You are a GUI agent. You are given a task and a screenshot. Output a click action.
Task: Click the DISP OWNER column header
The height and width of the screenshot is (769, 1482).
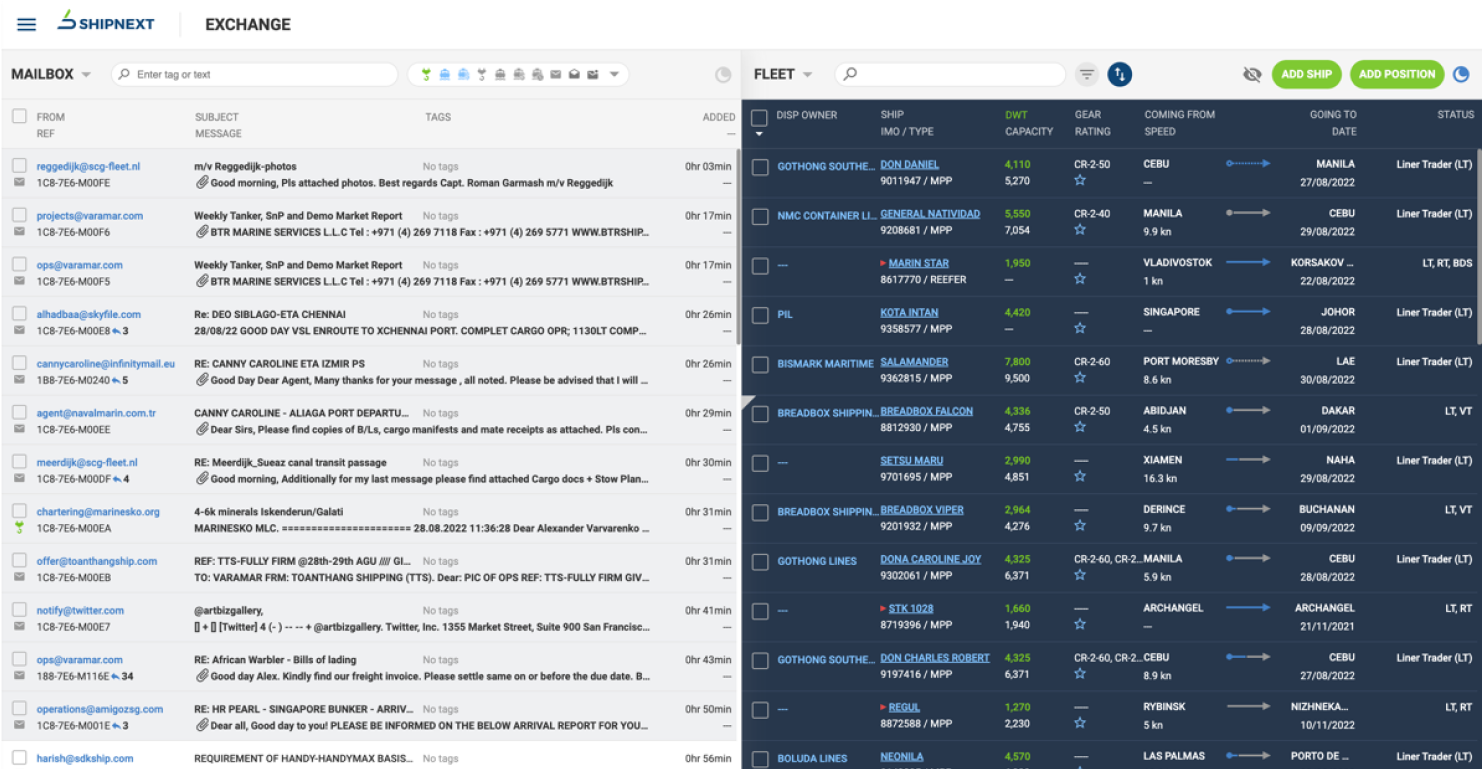click(x=806, y=115)
